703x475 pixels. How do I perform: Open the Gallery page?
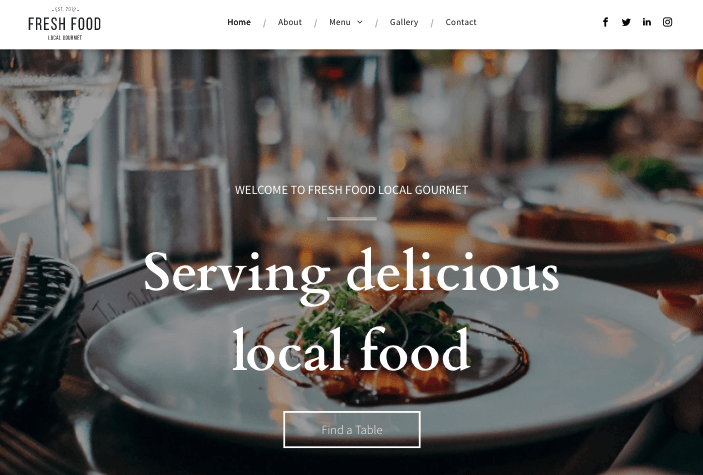pyautogui.click(x=404, y=22)
